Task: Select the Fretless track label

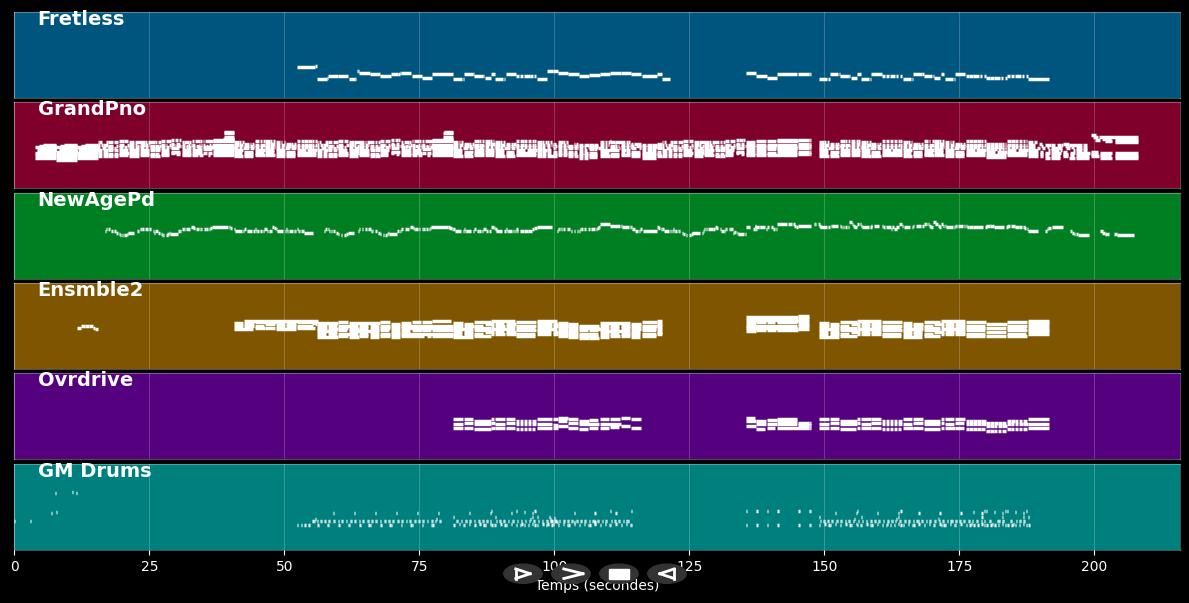Action: pos(81,19)
